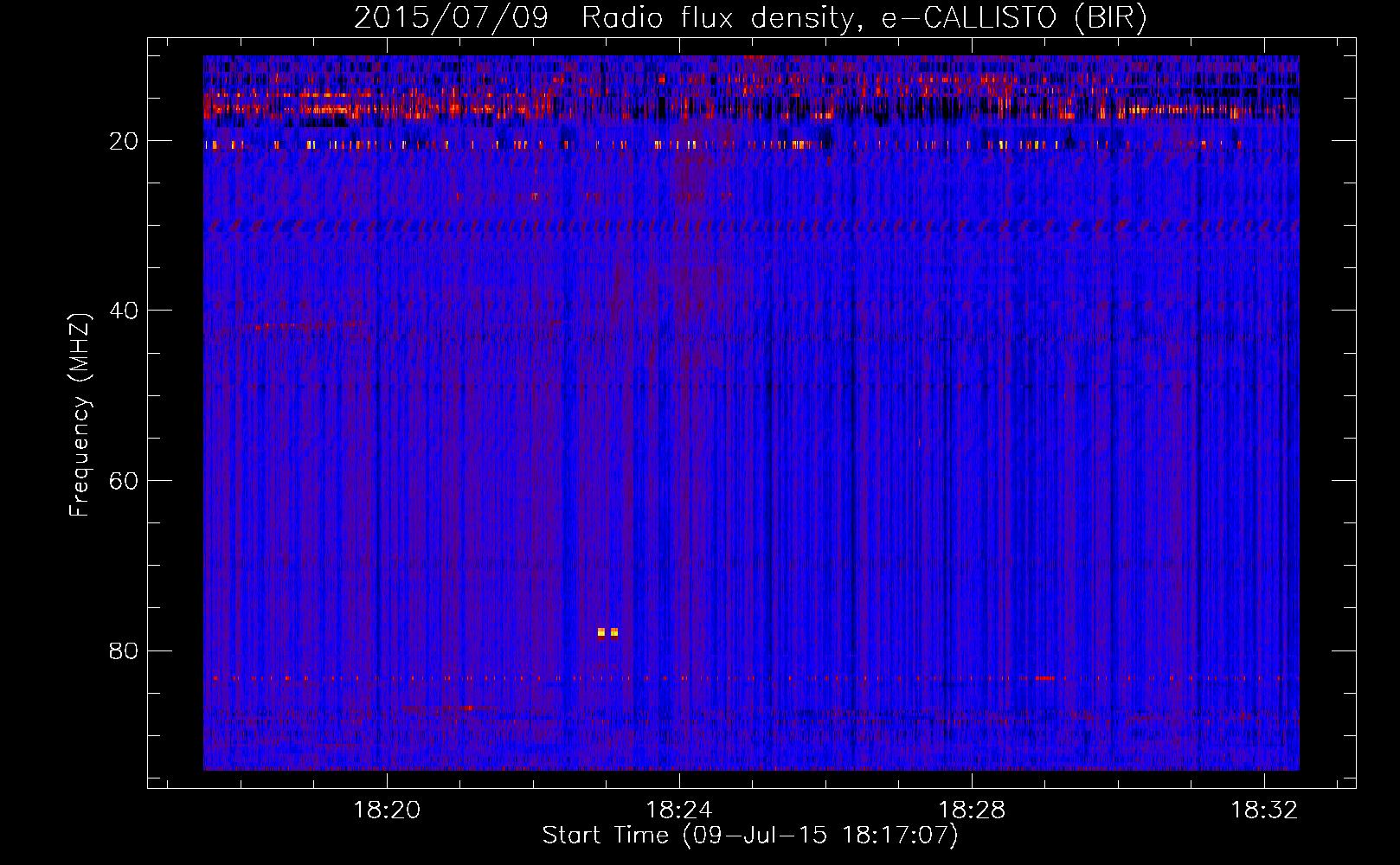Click the "18:20" time tick label
1400x865 pixels.
[x=387, y=810]
